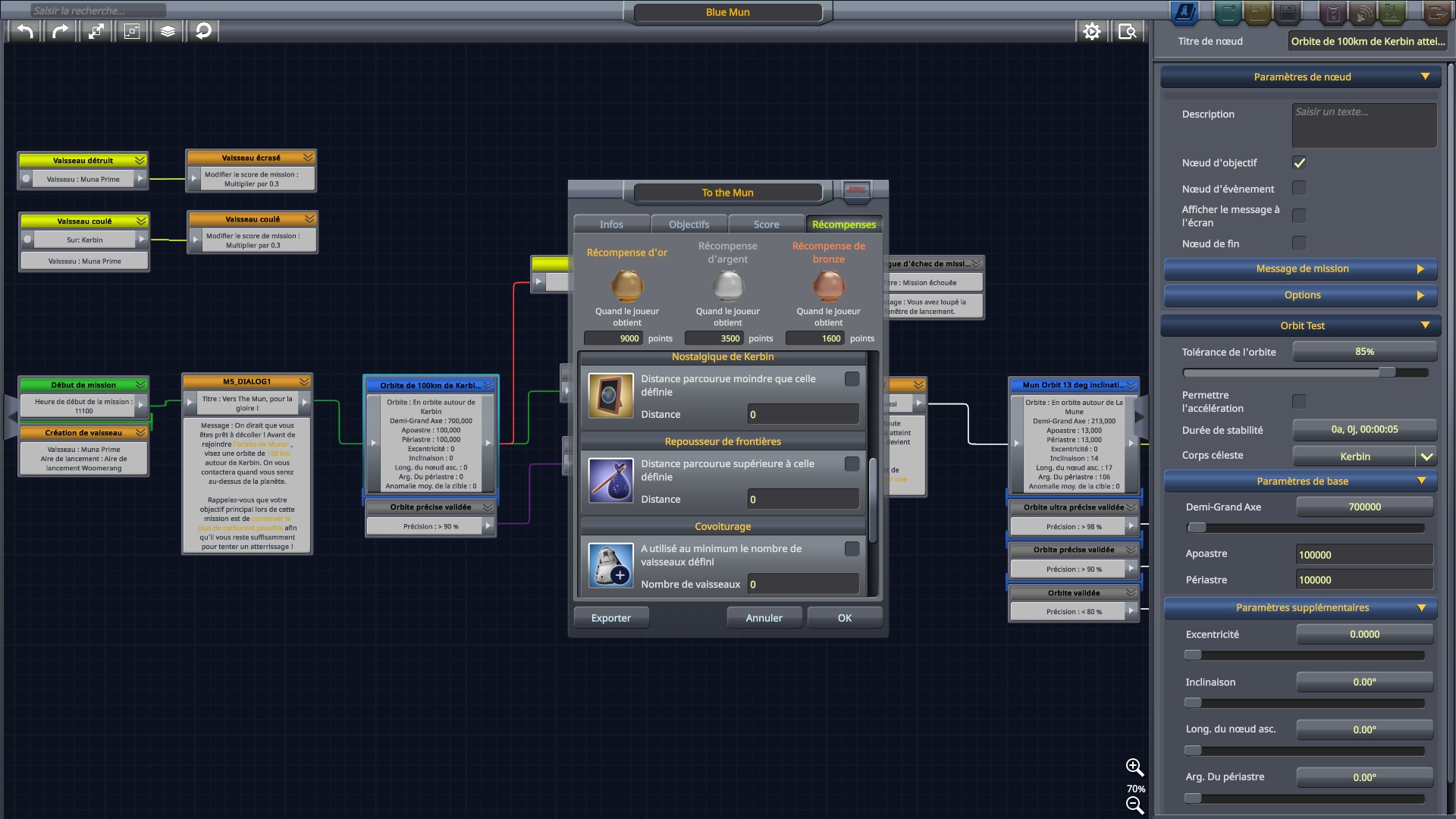Uncheck the Nœud d'objectif checkbox
The height and width of the screenshot is (819, 1456).
(1299, 163)
